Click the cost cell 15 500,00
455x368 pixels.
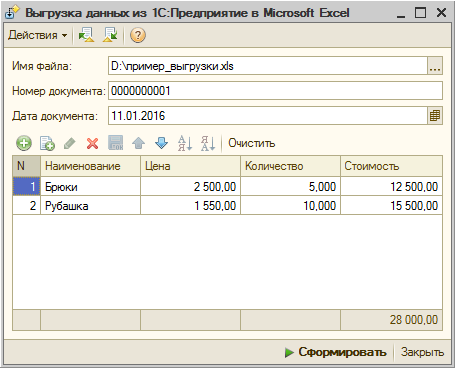[392, 205]
